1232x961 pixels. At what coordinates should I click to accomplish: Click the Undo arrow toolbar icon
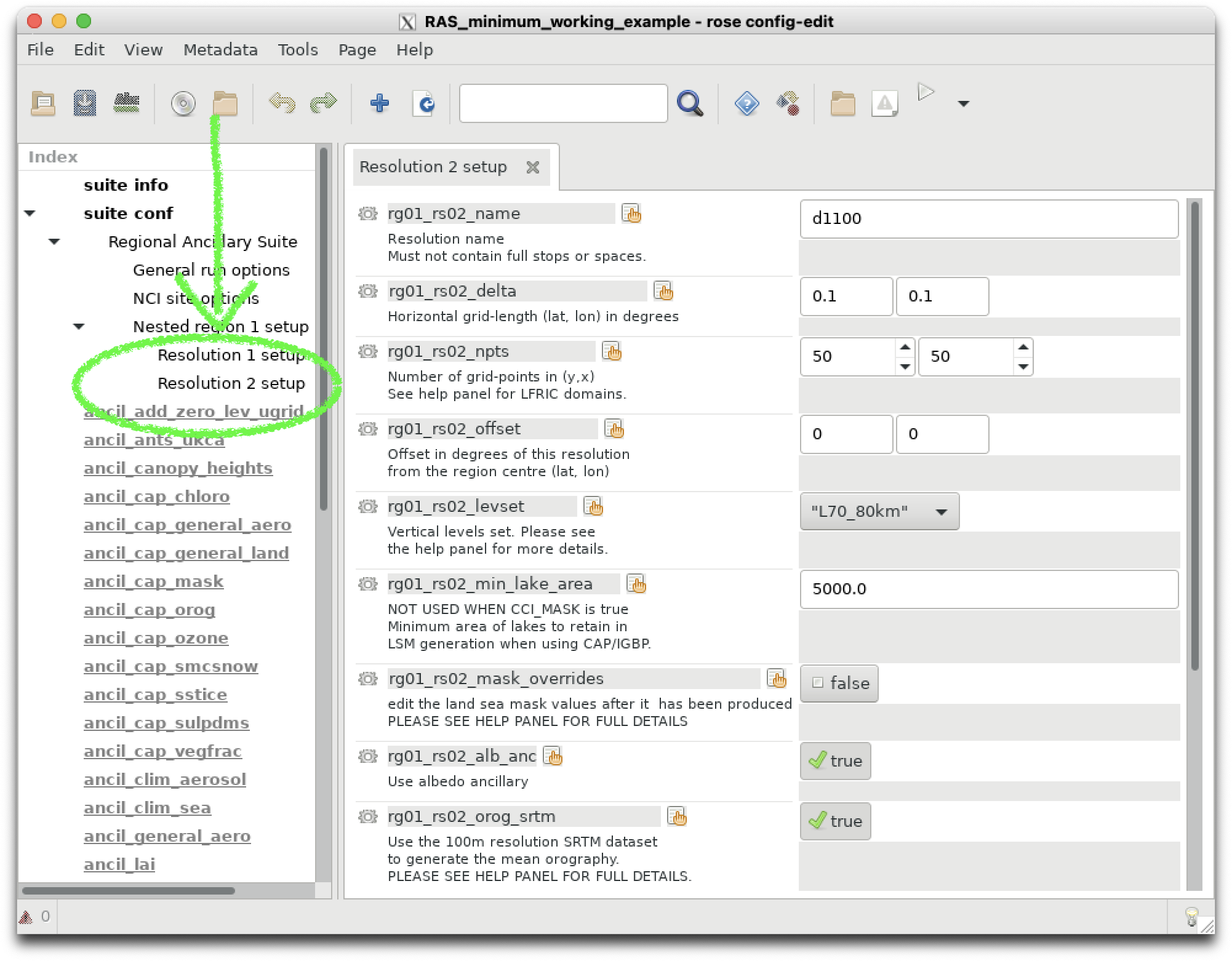point(282,103)
